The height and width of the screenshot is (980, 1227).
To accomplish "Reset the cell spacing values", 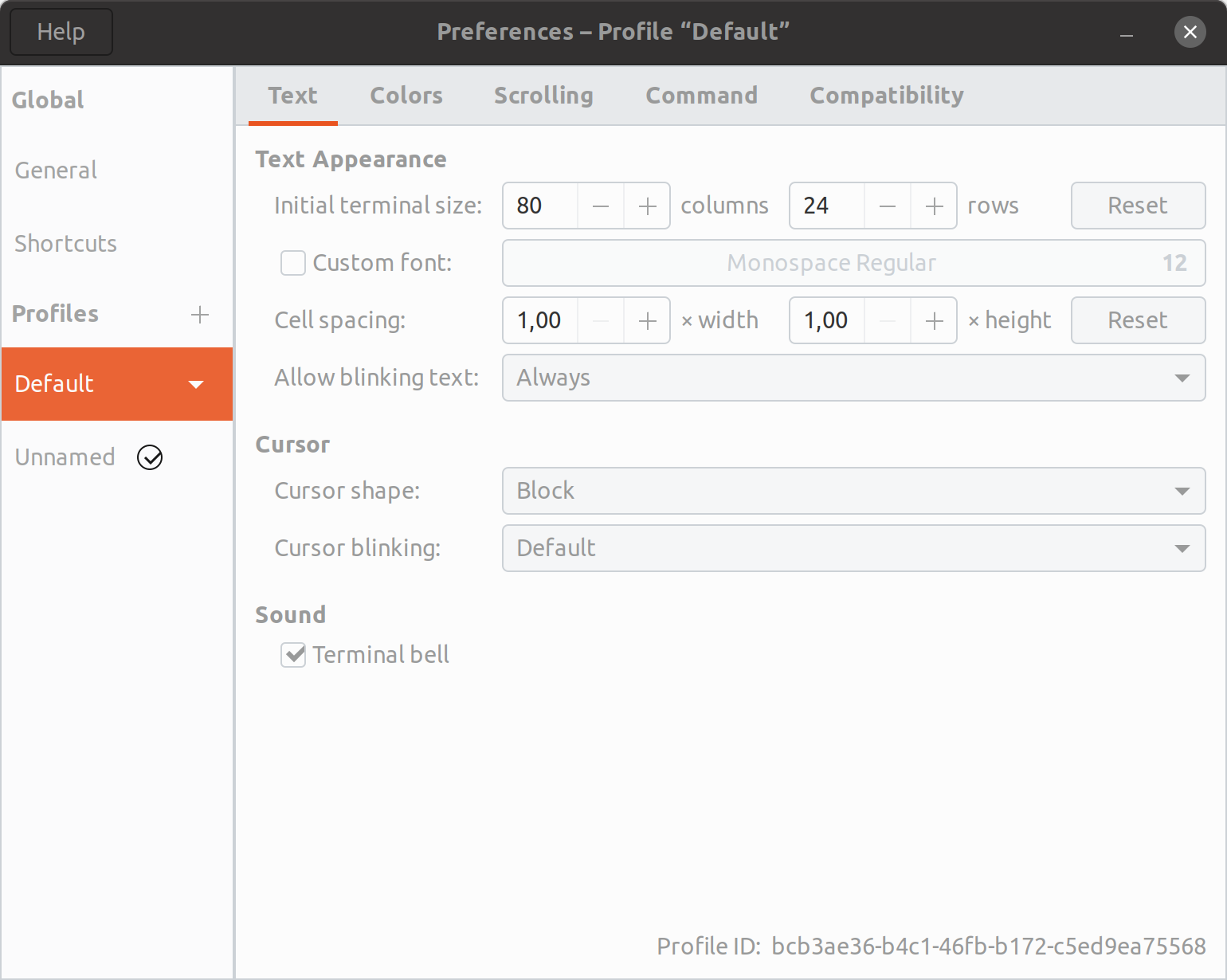I will [1138, 320].
